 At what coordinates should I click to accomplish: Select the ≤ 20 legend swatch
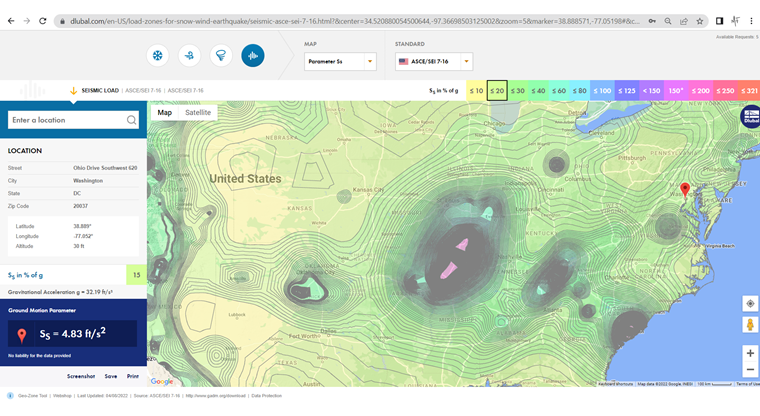(x=497, y=91)
